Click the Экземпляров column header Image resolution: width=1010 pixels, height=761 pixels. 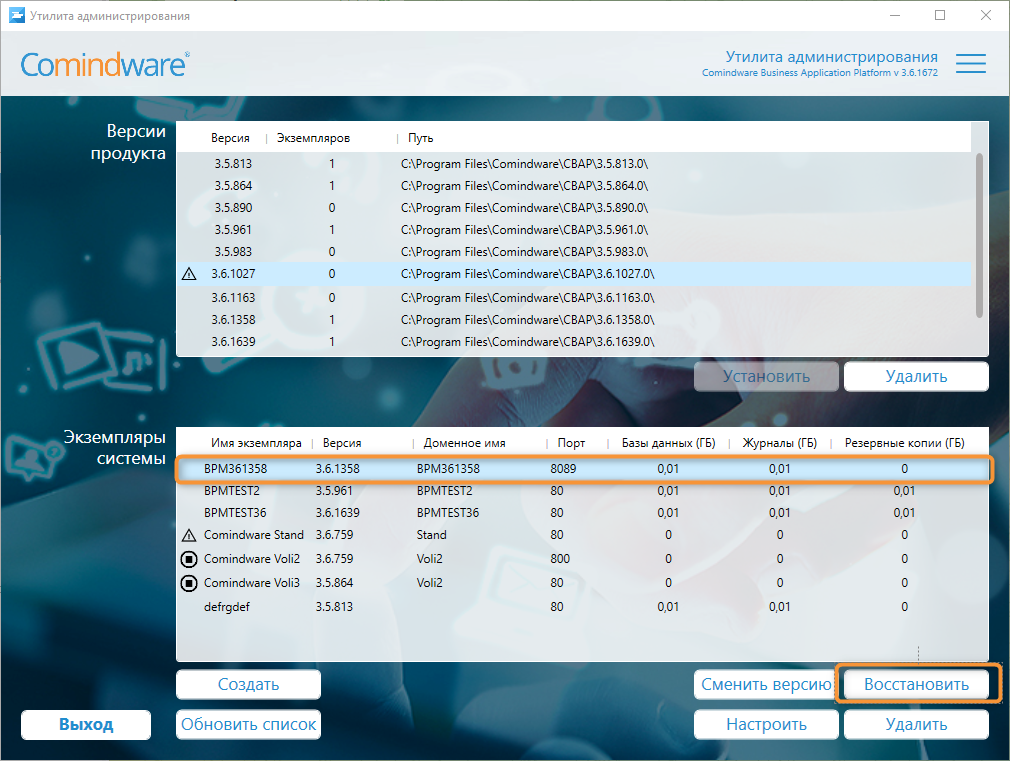(x=313, y=138)
